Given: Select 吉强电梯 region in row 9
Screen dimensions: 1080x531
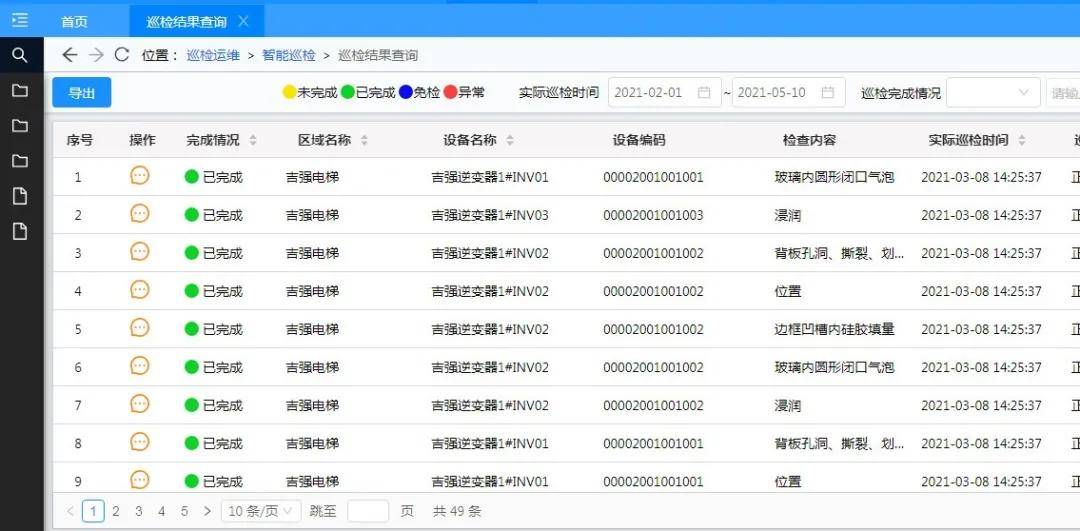Looking at the screenshot, I should tap(312, 481).
